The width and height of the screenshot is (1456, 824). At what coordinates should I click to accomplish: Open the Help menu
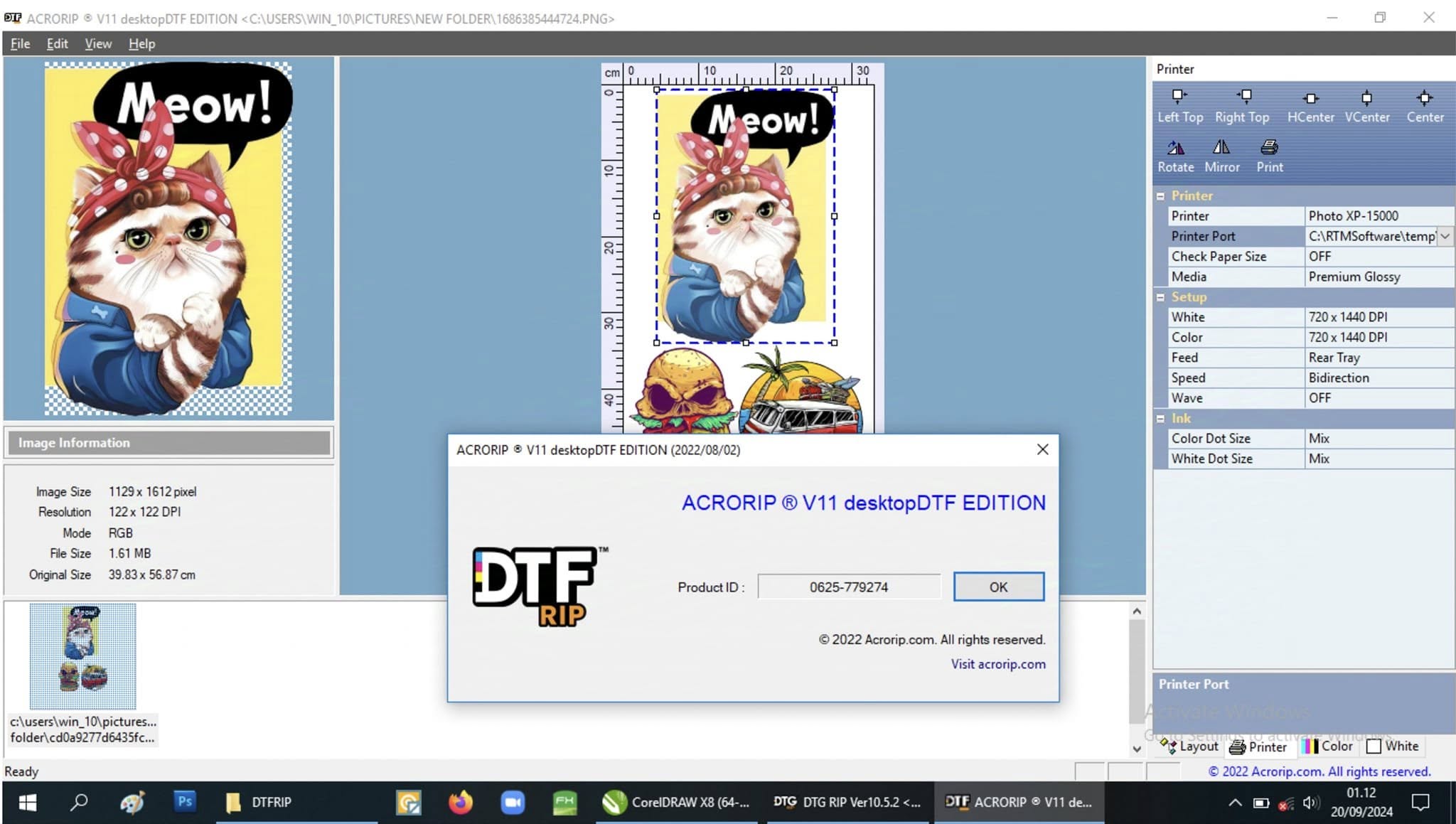click(141, 43)
